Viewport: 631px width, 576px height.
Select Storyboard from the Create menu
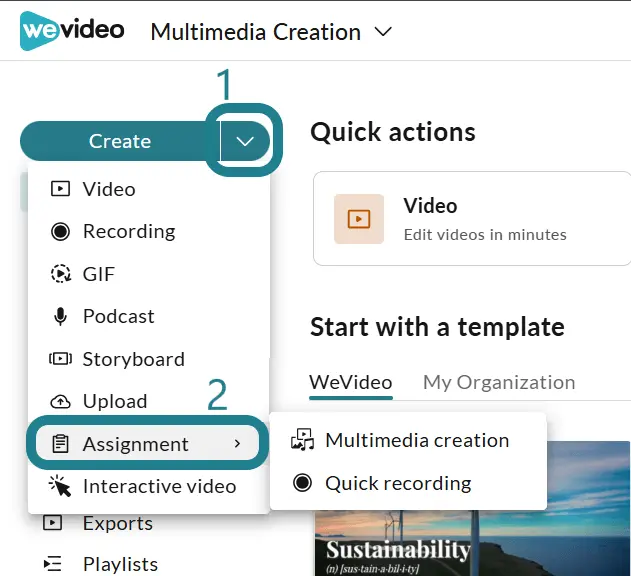coord(149,359)
